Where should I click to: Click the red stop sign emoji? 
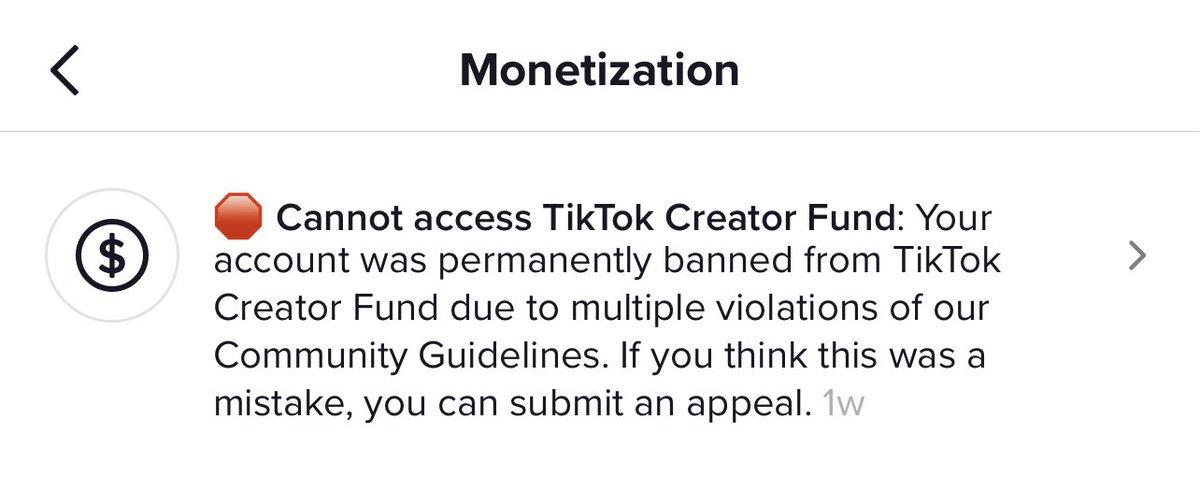click(238, 215)
